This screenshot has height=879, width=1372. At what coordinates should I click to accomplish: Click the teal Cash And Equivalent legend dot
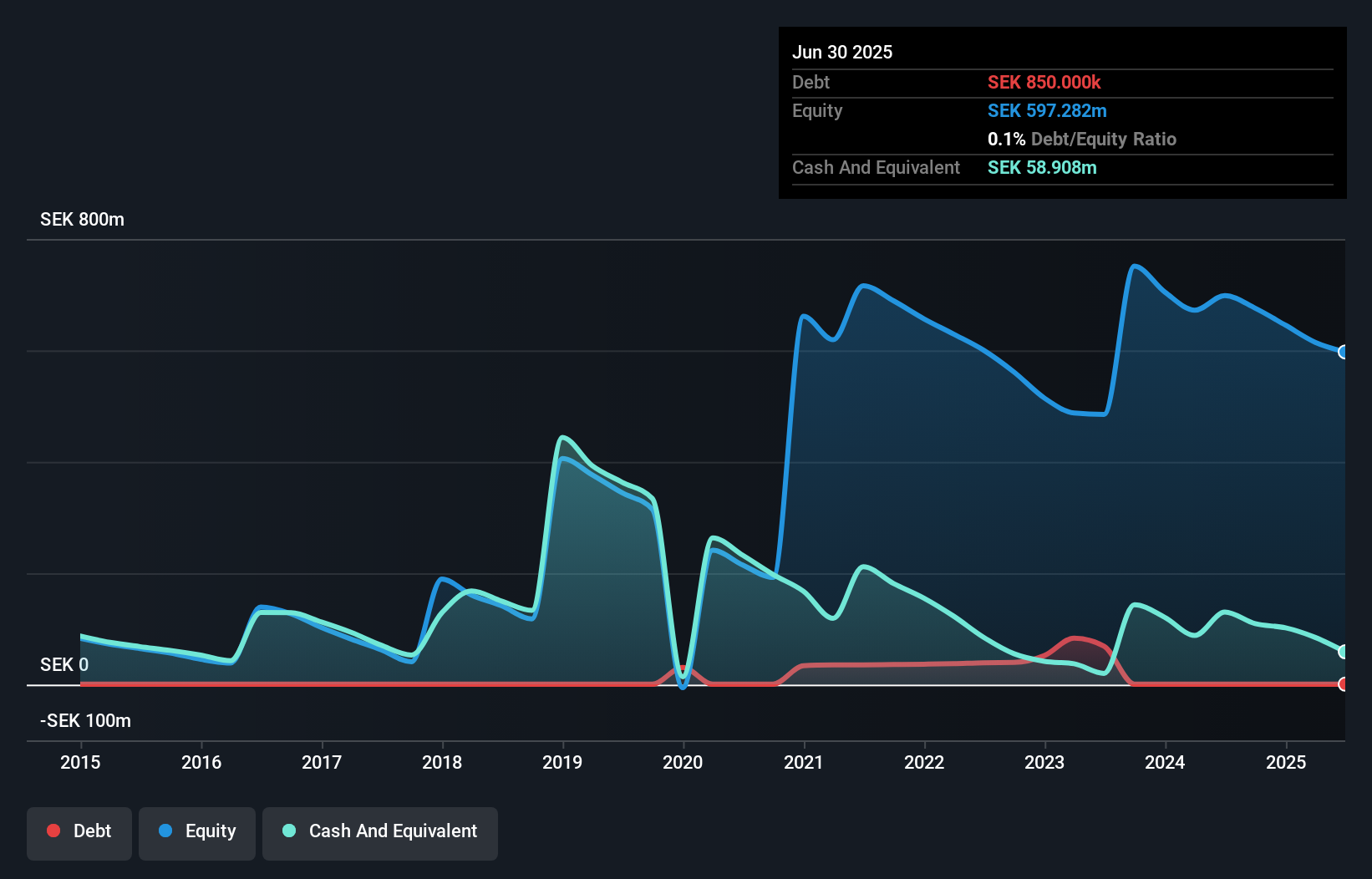click(288, 831)
